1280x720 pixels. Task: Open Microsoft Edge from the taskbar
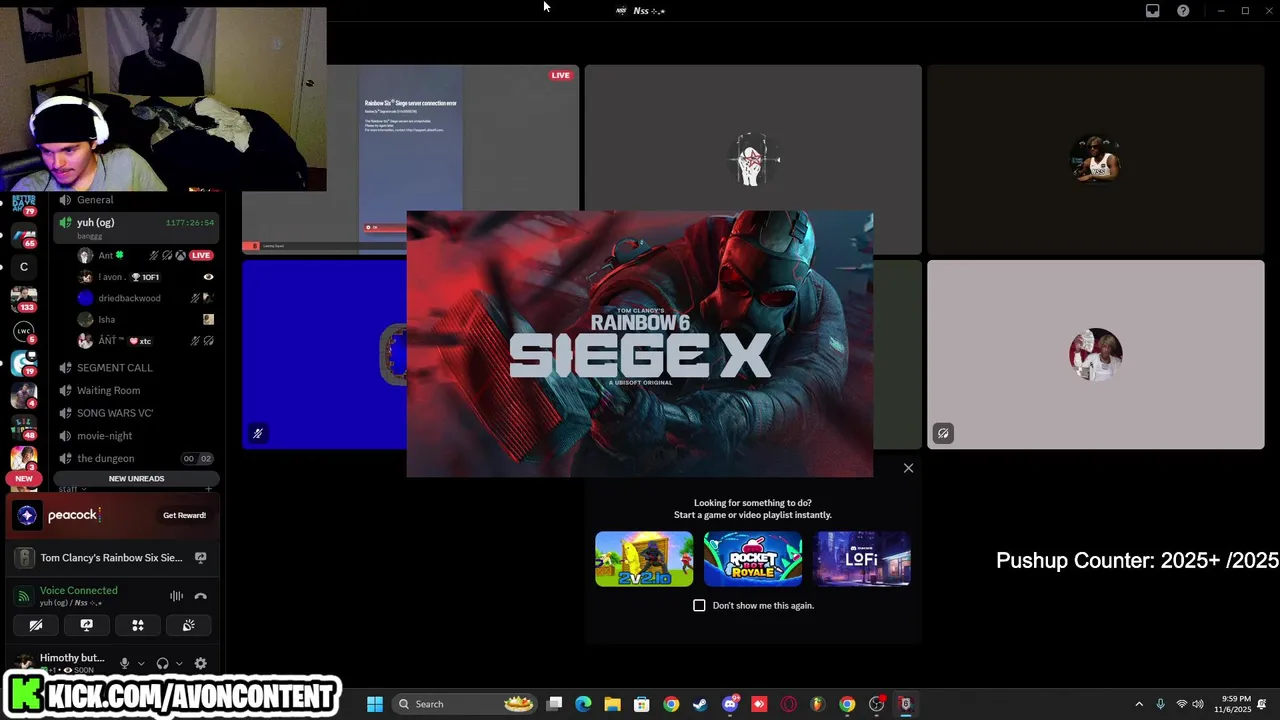coord(583,704)
